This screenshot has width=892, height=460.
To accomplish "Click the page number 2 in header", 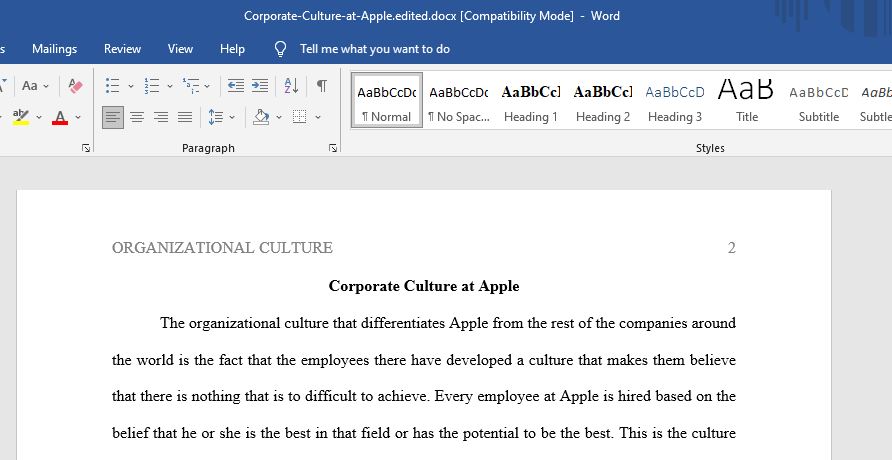I will (732, 248).
